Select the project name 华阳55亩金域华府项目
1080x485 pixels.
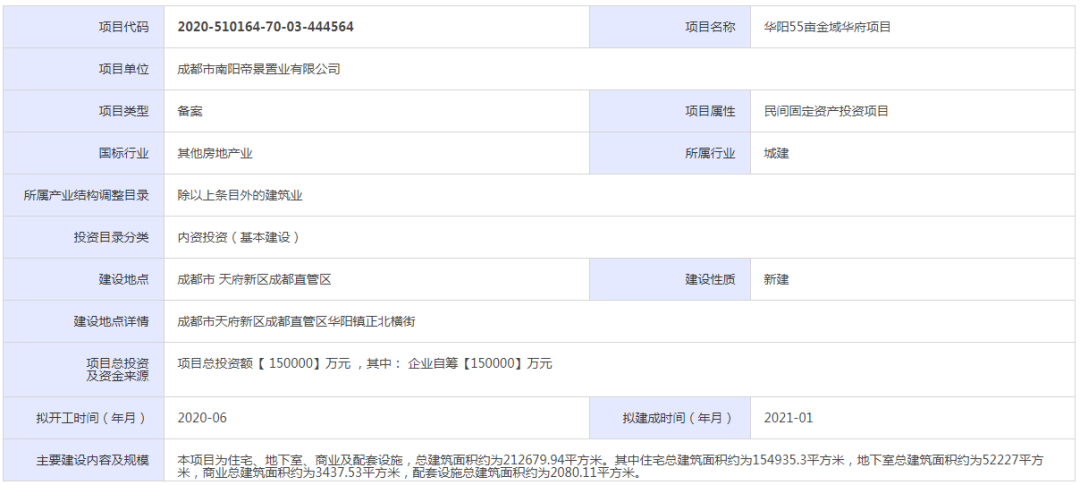click(826, 27)
